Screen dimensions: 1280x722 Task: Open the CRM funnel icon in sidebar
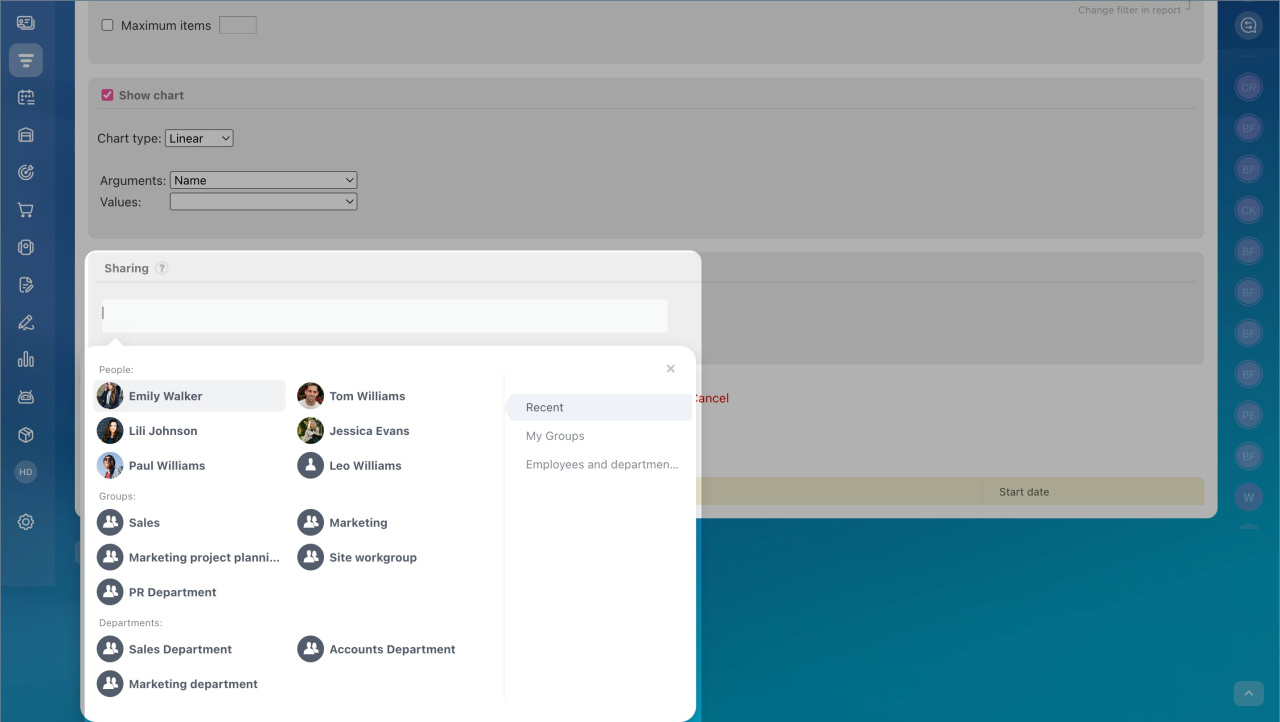tap(26, 61)
